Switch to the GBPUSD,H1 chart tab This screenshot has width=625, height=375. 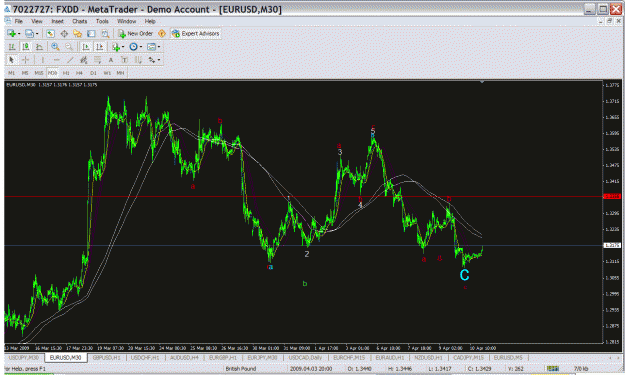pyautogui.click(x=106, y=357)
